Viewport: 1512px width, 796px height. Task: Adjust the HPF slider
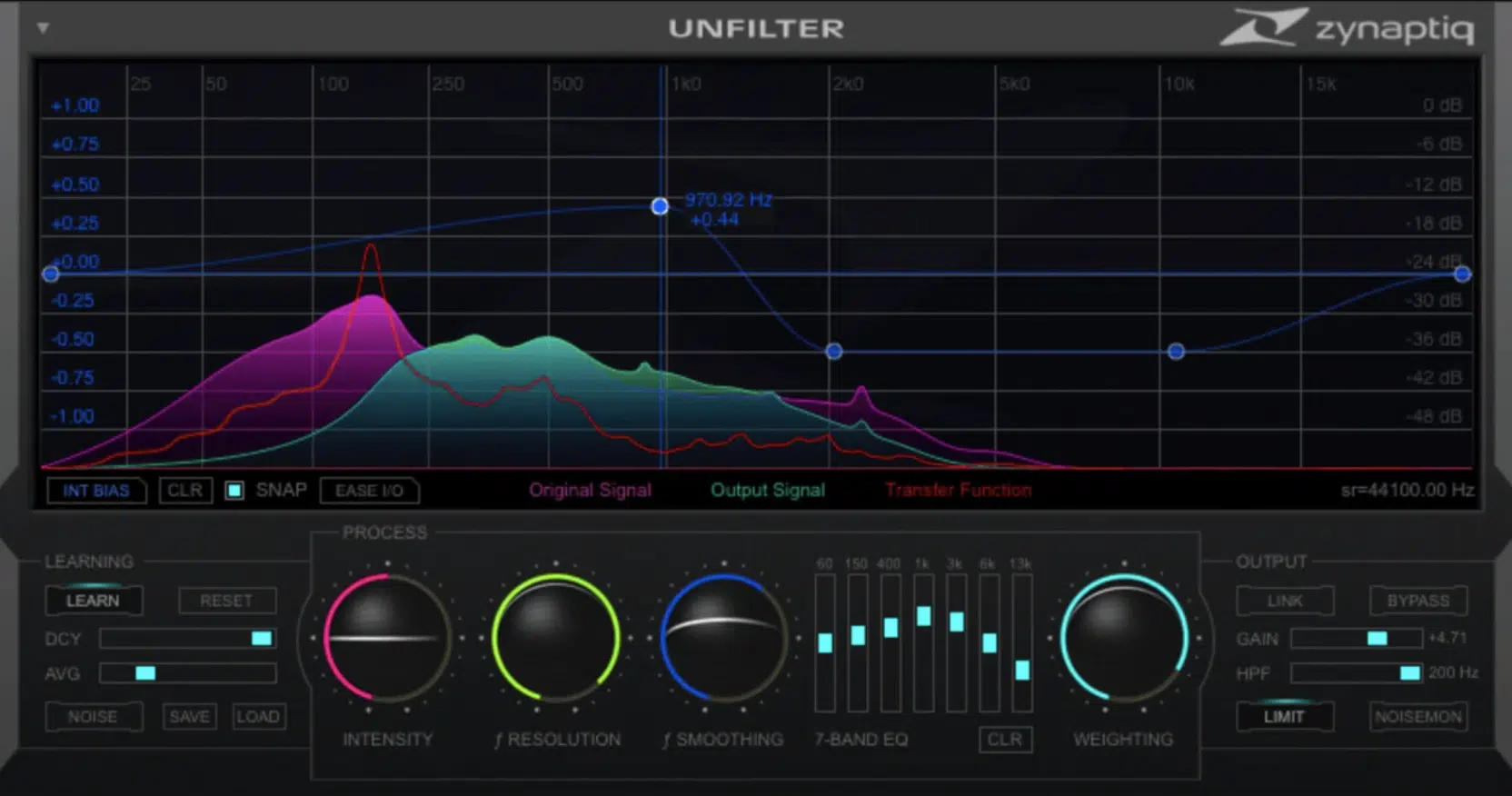(x=1357, y=673)
